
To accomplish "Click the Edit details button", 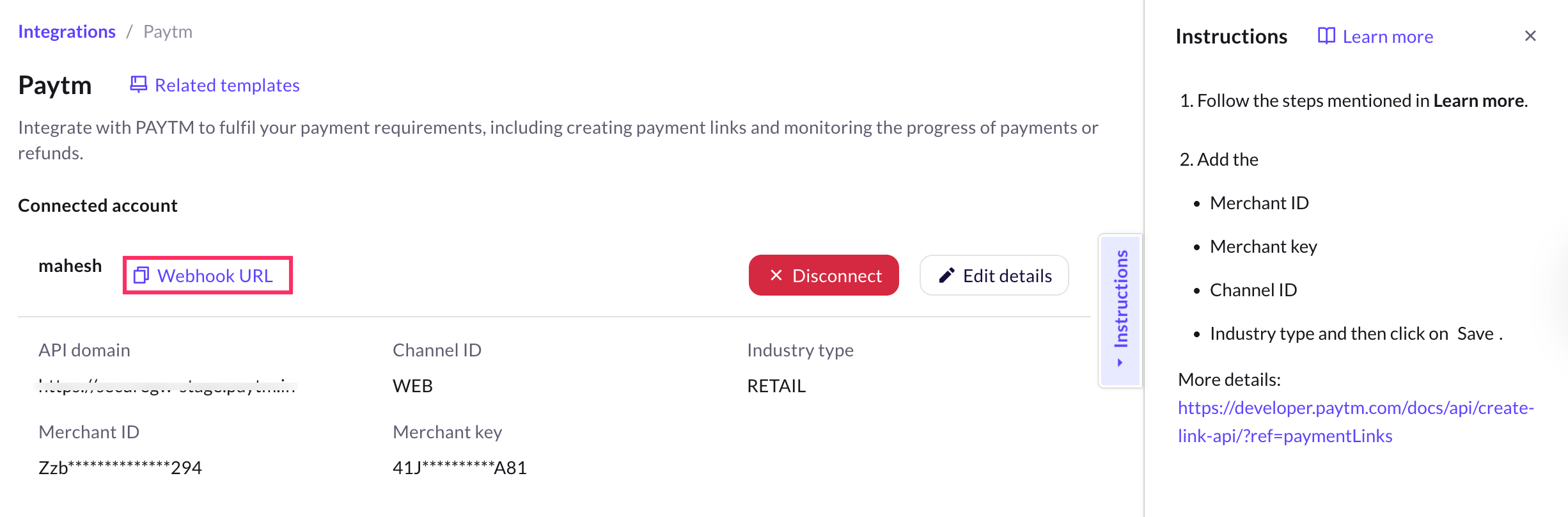I will pyautogui.click(x=994, y=276).
